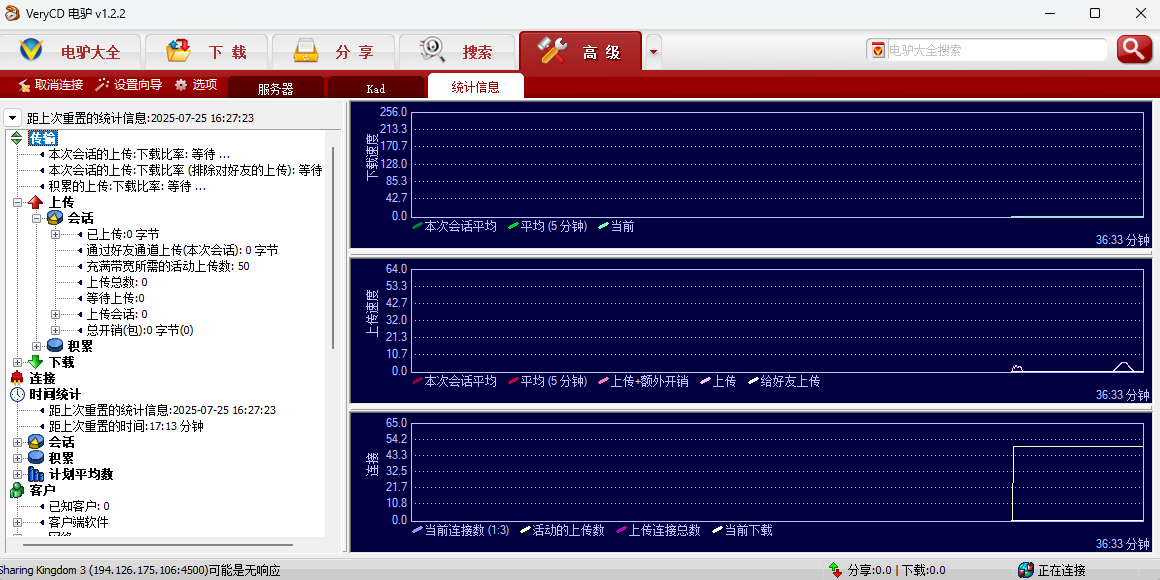Click the clock icon beside 时间统计

17,394
